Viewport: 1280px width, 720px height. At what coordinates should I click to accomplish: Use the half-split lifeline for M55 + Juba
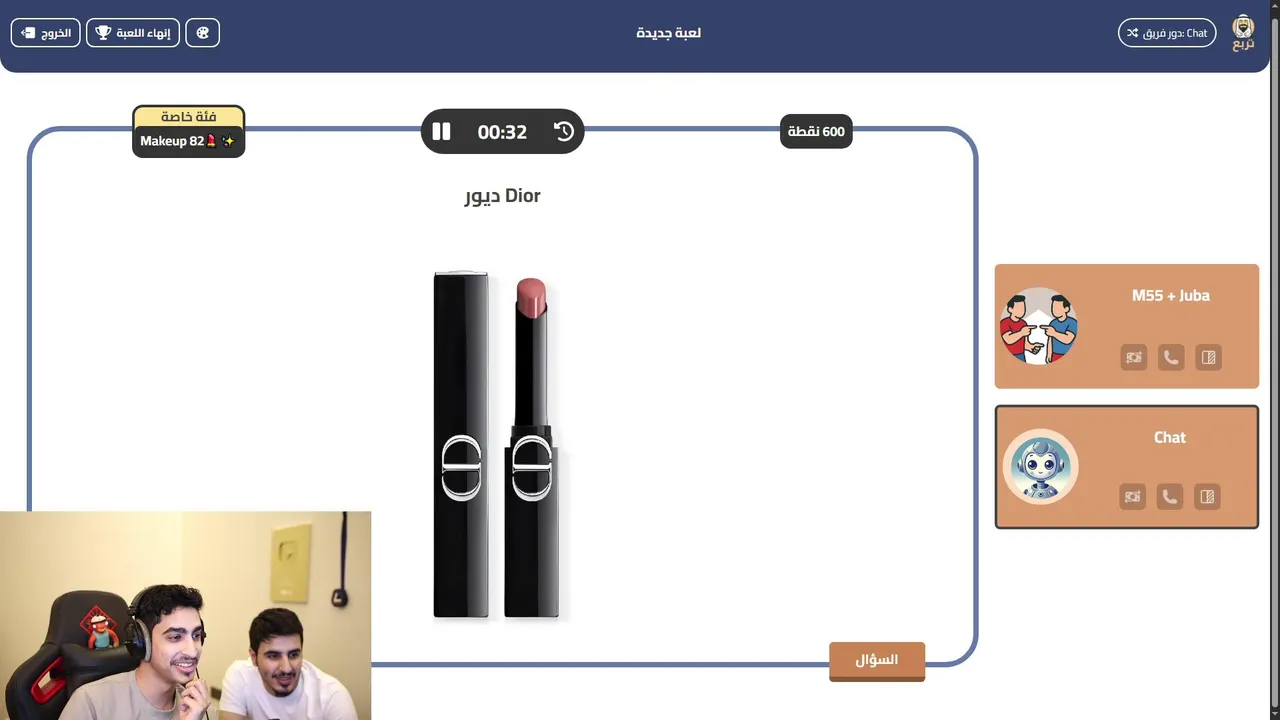(x=1209, y=357)
